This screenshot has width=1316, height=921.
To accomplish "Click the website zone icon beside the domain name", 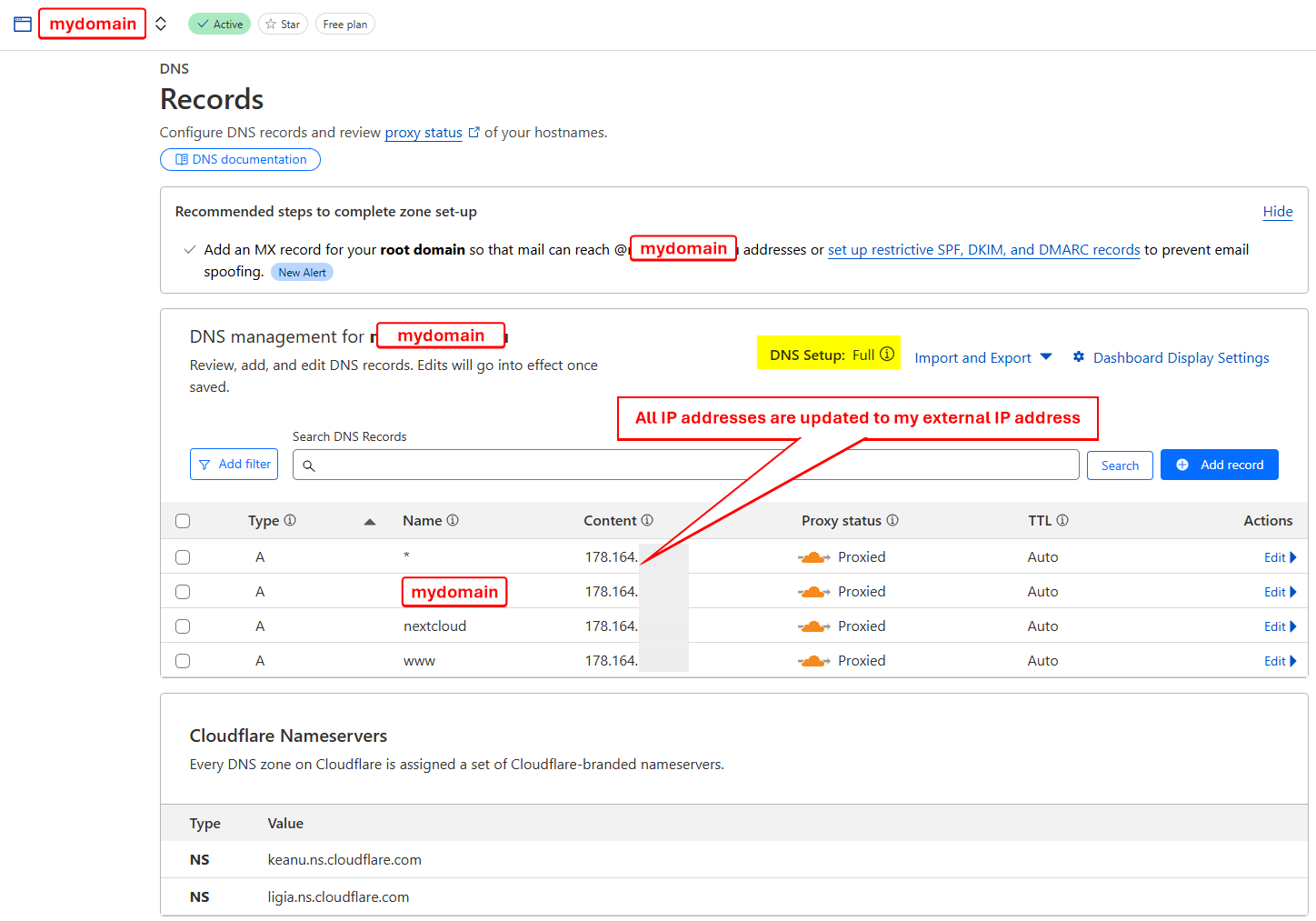I will click(23, 25).
